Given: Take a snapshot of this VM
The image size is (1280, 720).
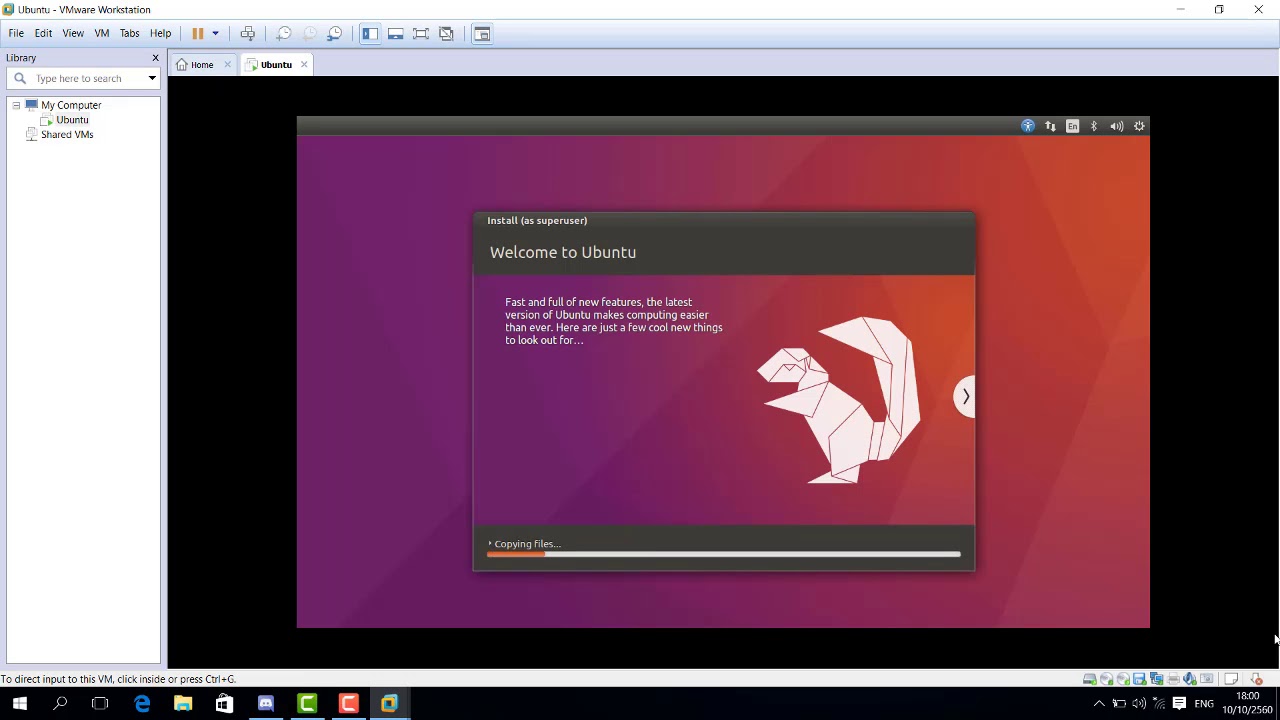Looking at the screenshot, I should [x=284, y=33].
